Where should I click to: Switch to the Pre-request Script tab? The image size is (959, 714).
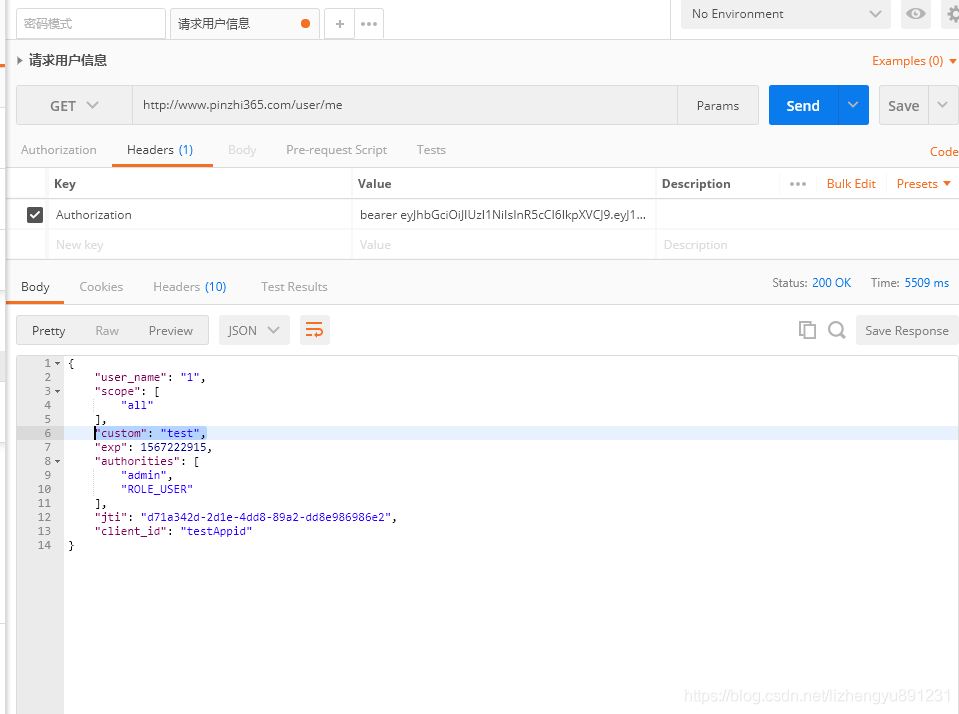click(336, 150)
